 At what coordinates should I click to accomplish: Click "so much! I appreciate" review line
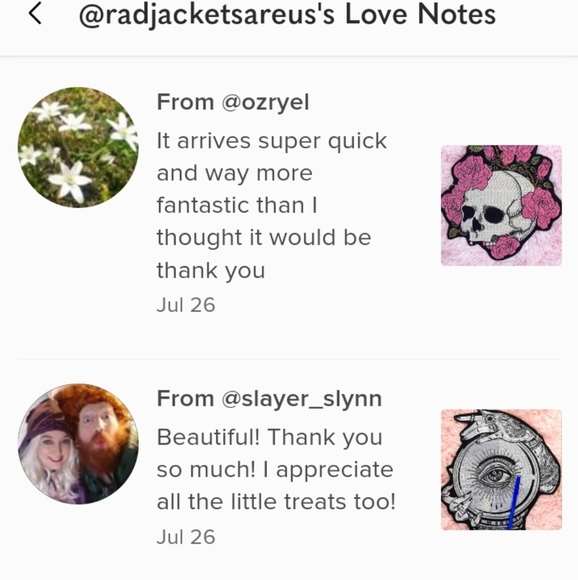coord(275,469)
